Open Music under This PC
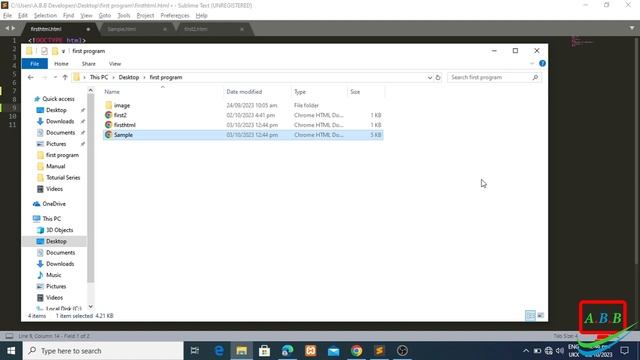The width and height of the screenshot is (640, 360). pos(53,275)
